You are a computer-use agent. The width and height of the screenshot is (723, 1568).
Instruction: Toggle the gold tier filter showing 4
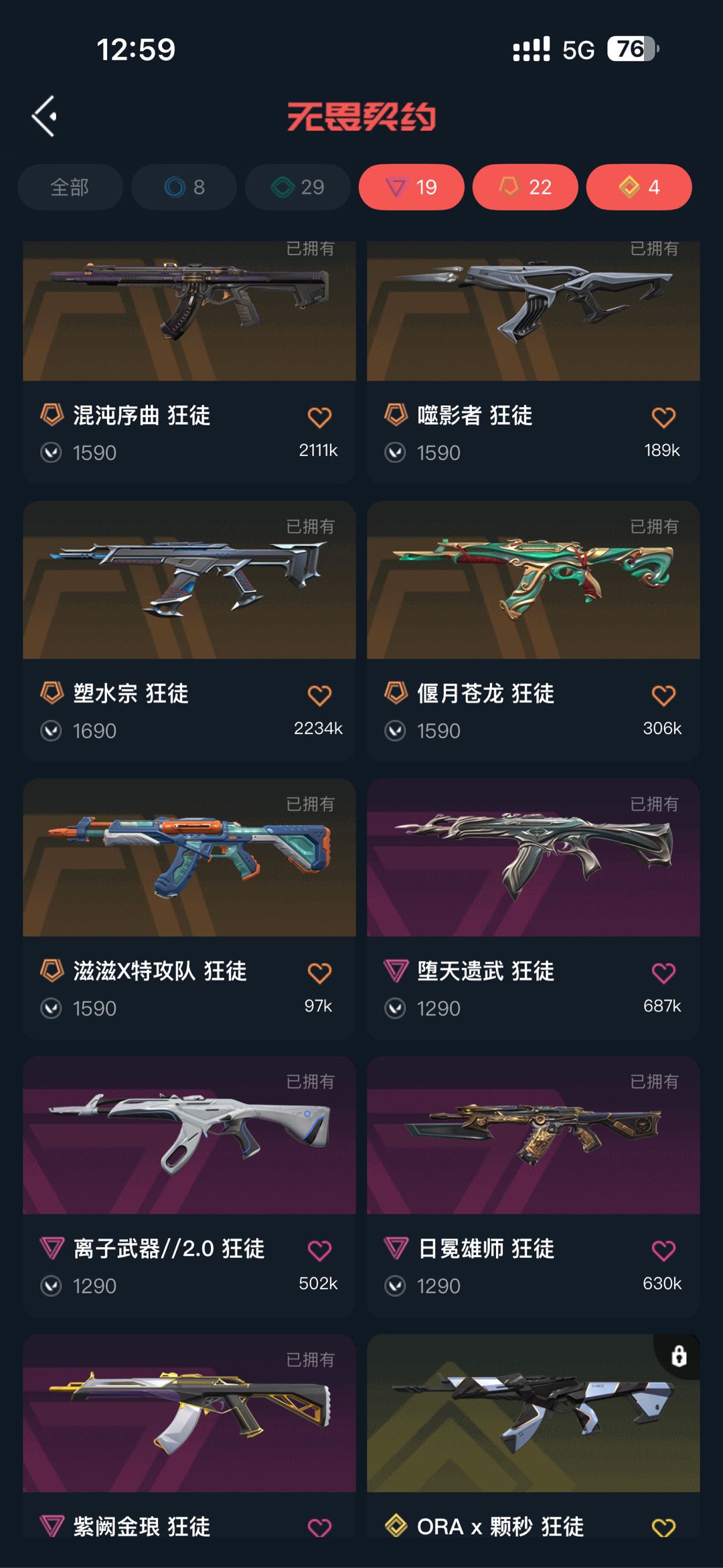[x=639, y=187]
